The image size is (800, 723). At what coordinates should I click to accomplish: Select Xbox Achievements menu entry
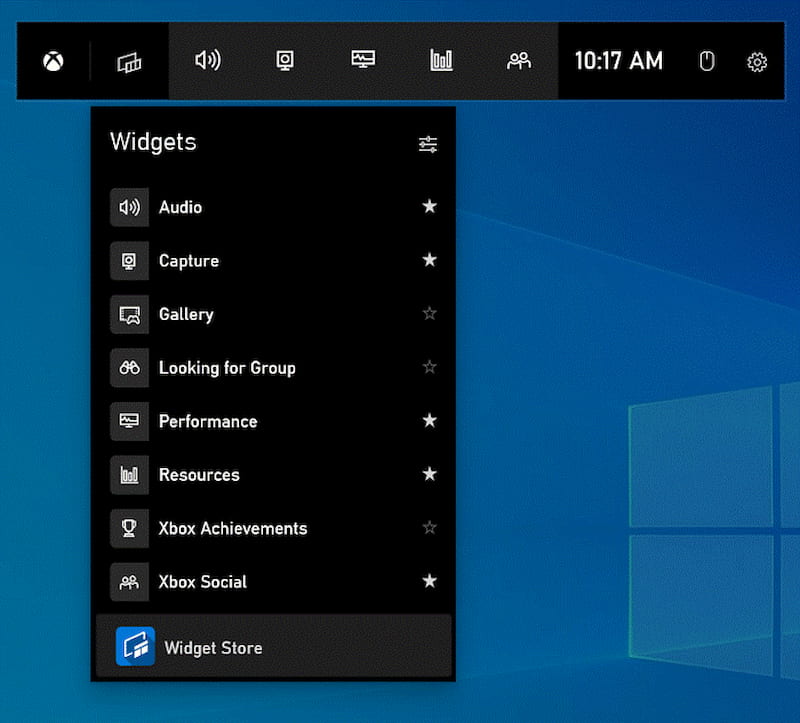point(273,529)
